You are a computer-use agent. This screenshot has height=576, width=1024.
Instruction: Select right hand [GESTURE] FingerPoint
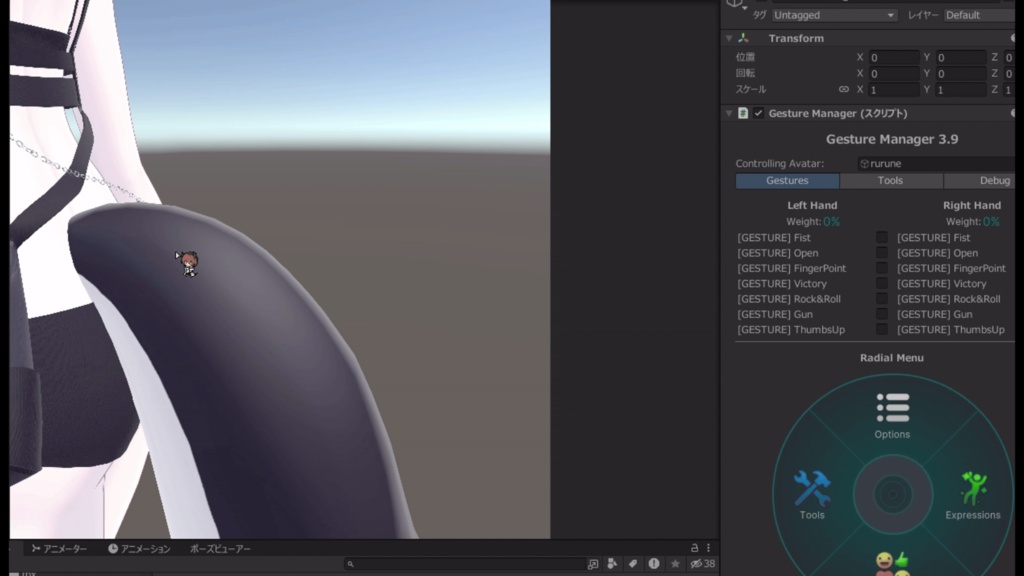tap(952, 268)
